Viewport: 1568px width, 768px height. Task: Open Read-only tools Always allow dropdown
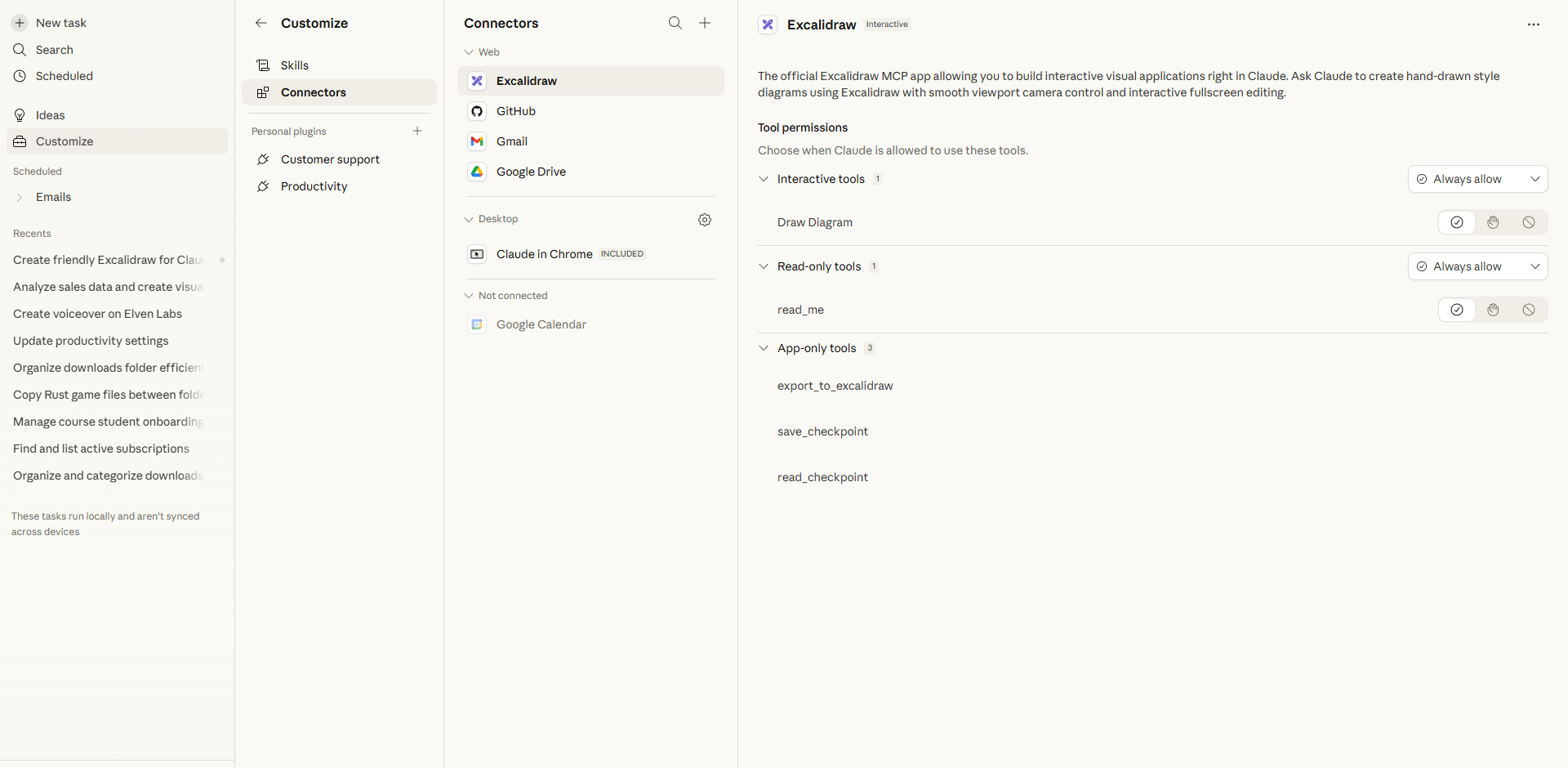[1478, 266]
